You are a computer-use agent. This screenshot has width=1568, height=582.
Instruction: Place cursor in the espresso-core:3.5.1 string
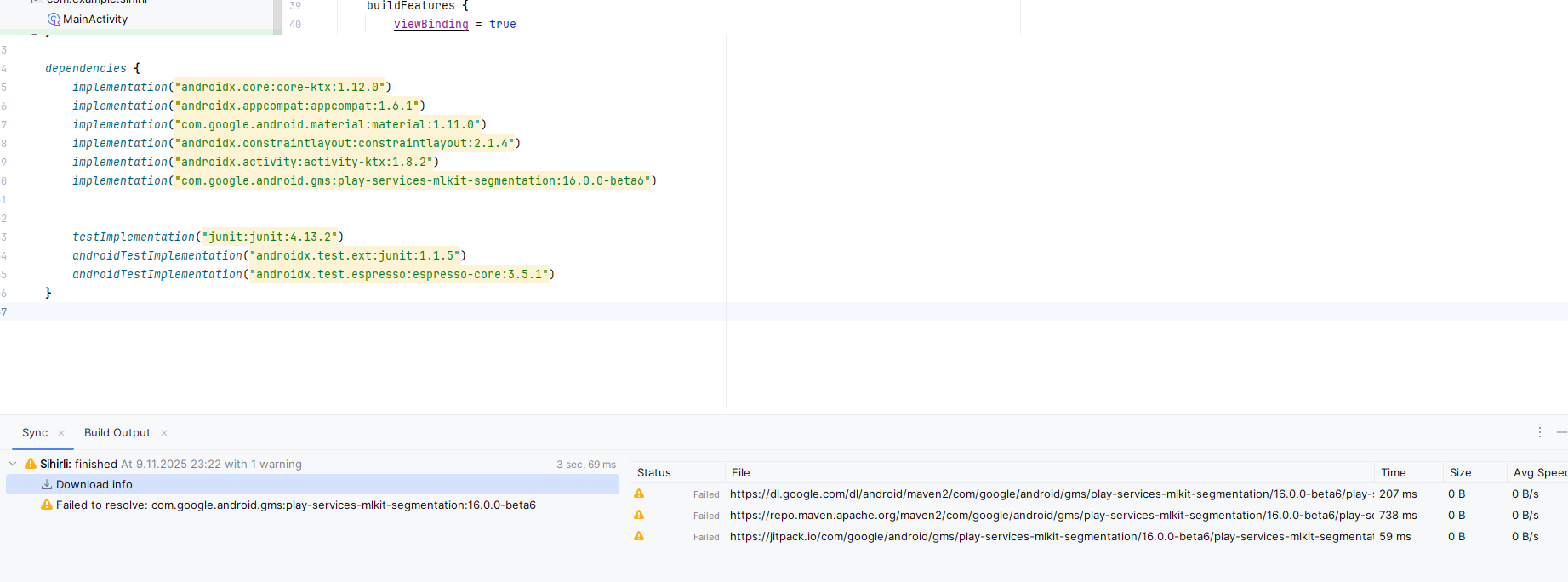(x=399, y=274)
